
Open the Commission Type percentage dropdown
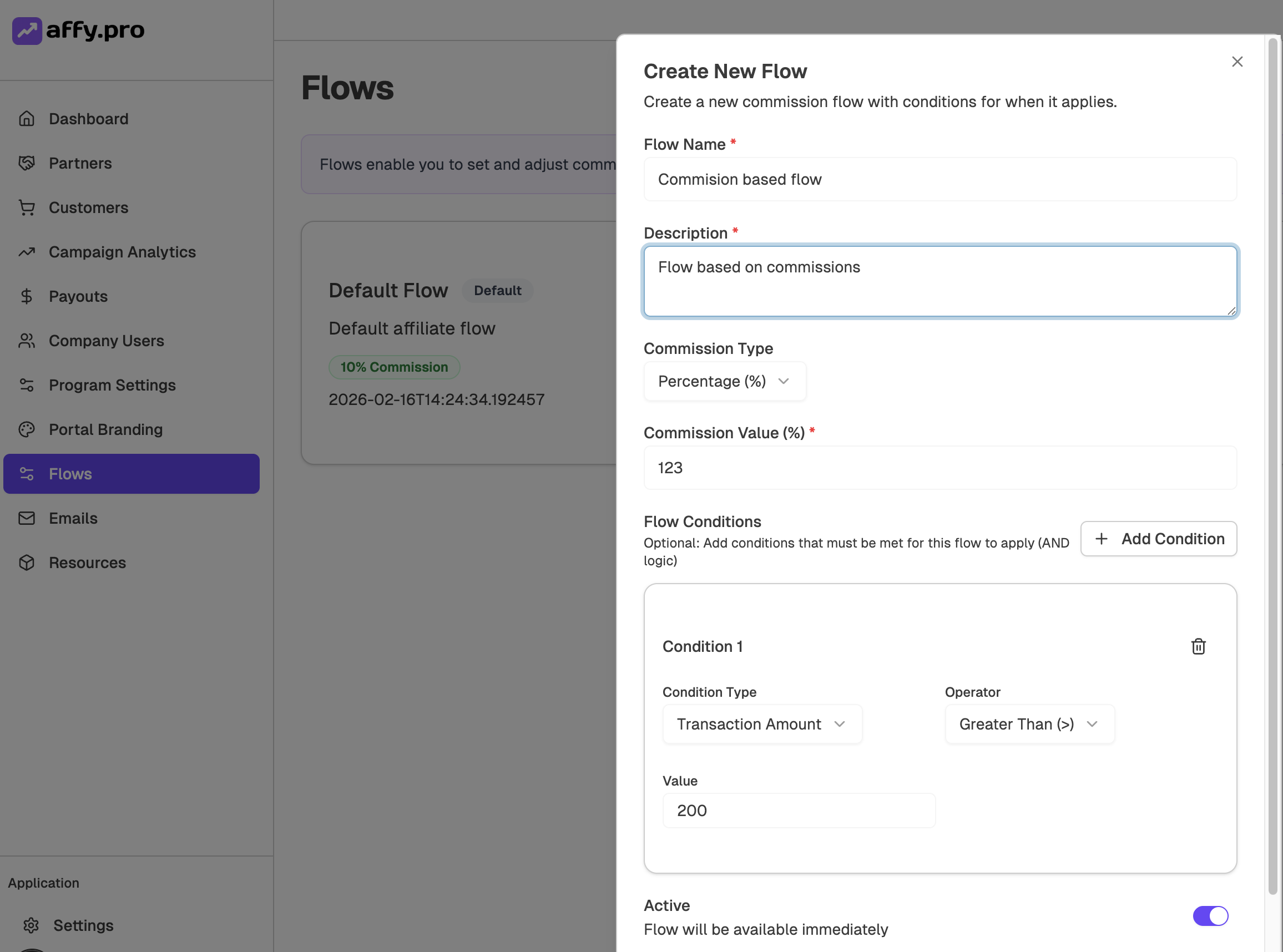(725, 381)
